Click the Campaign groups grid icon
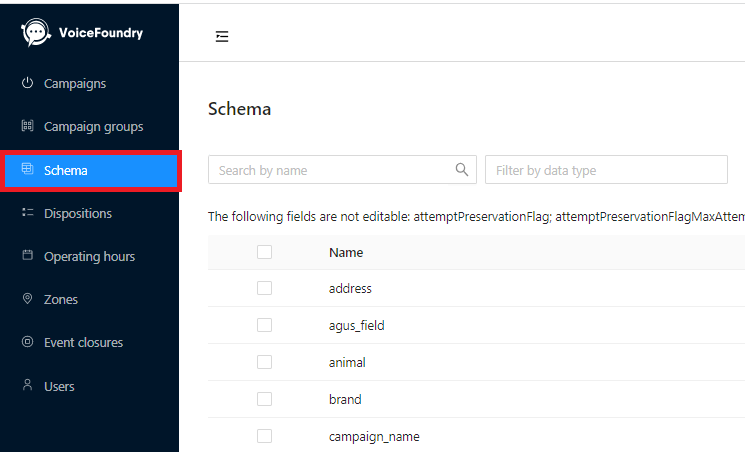Viewport: 745px width, 452px height. coord(28,126)
